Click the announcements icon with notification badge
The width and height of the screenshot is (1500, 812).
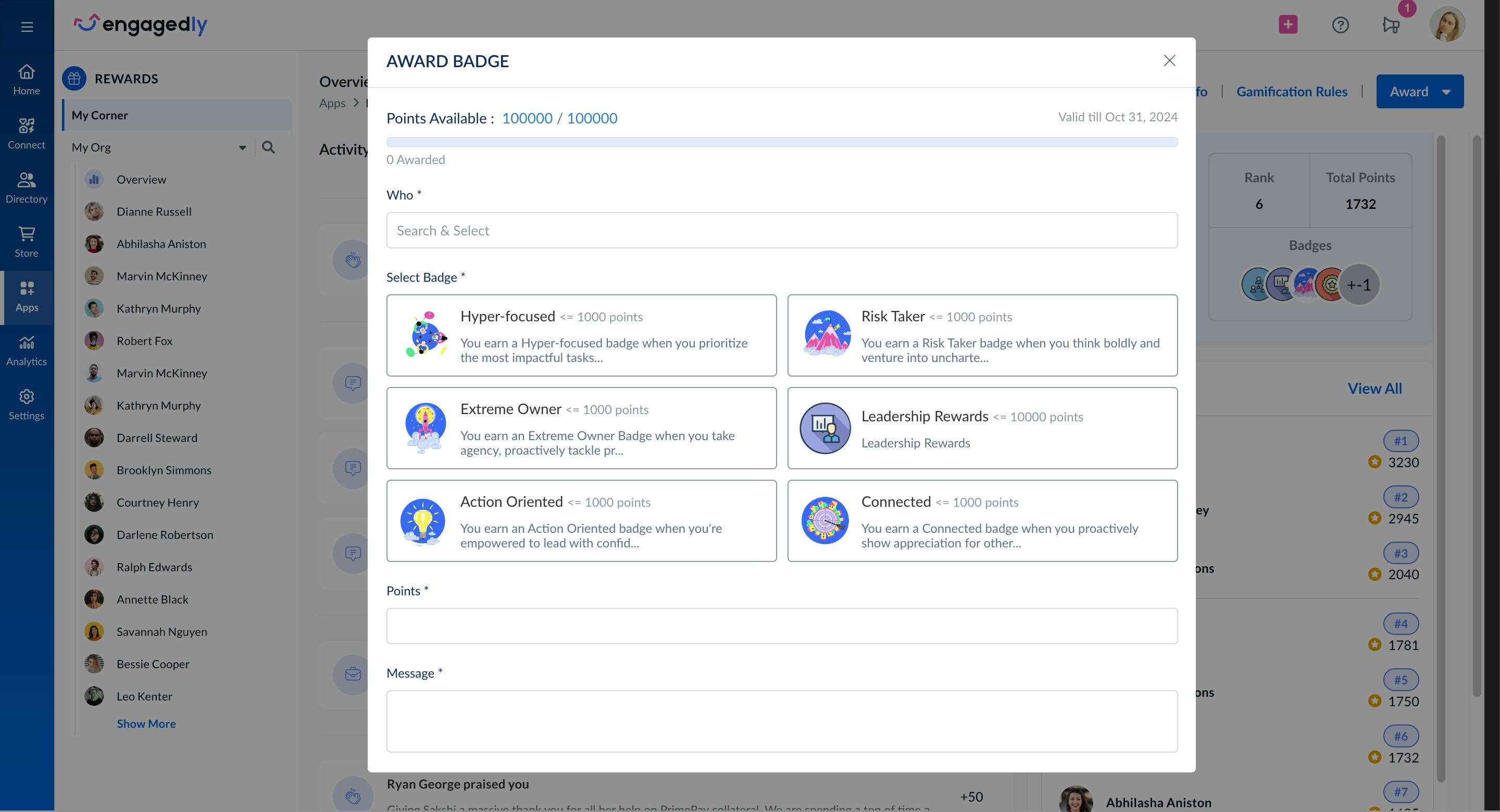(x=1392, y=26)
